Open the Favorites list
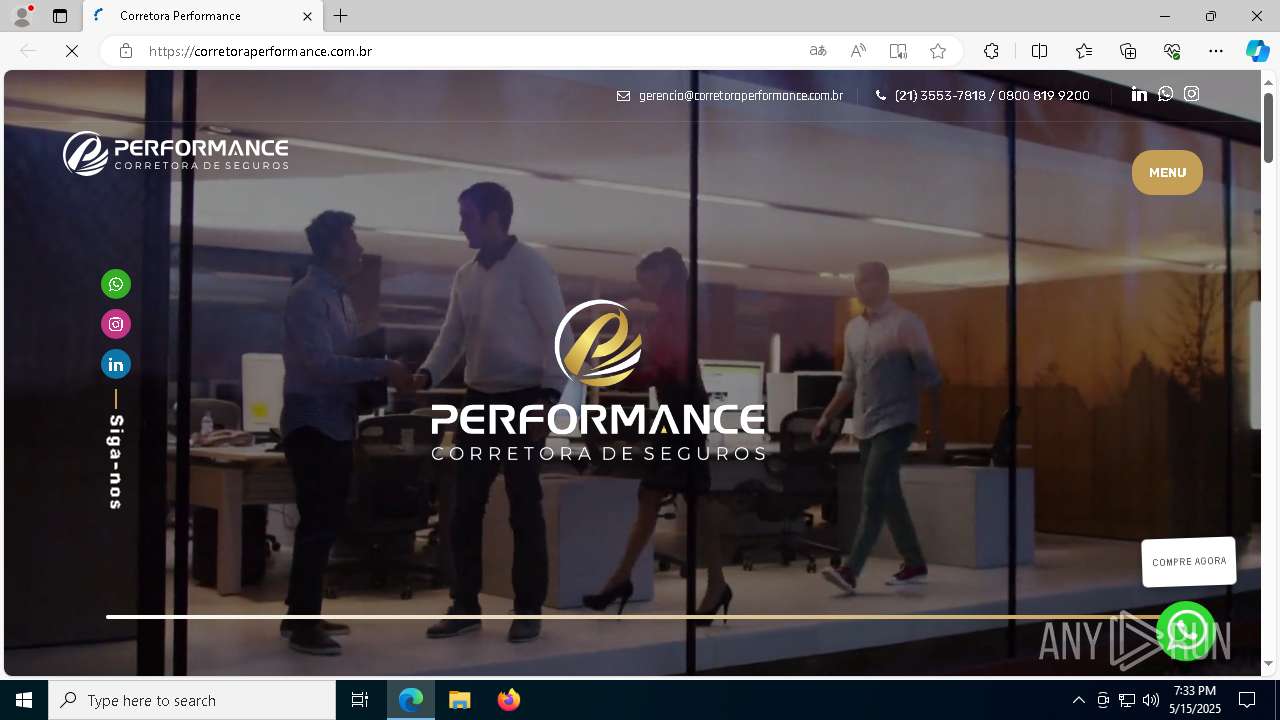This screenshot has height=720, width=1280. point(1084,51)
